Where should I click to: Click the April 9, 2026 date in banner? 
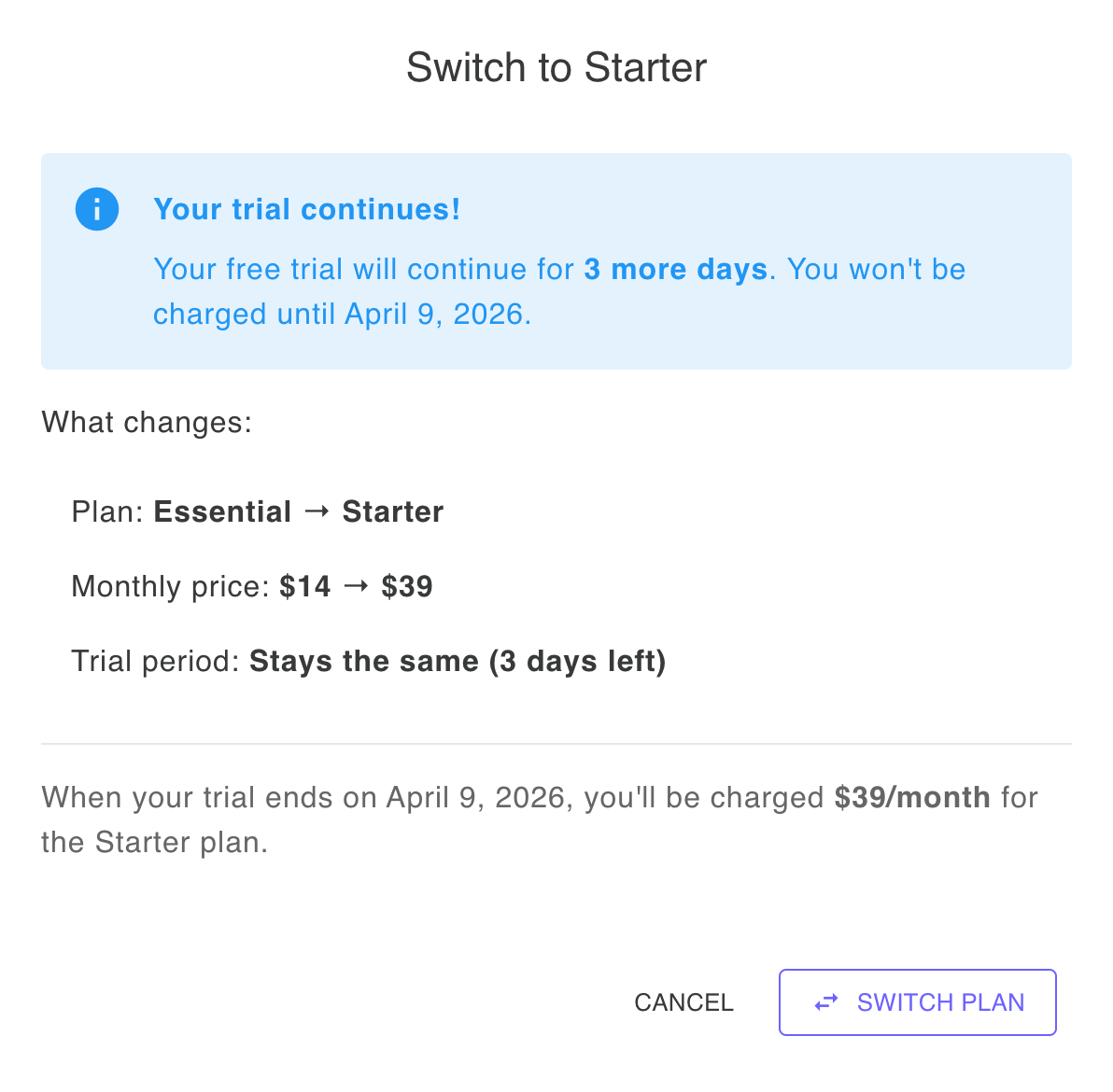coord(436,314)
